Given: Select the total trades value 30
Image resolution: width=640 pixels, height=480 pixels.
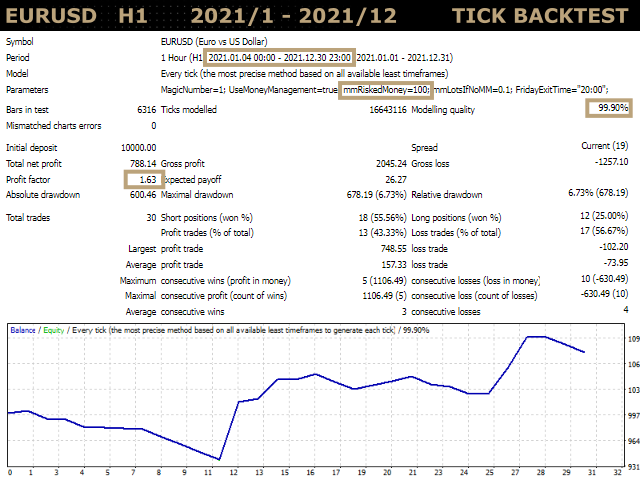Looking at the screenshot, I should (x=151, y=218).
